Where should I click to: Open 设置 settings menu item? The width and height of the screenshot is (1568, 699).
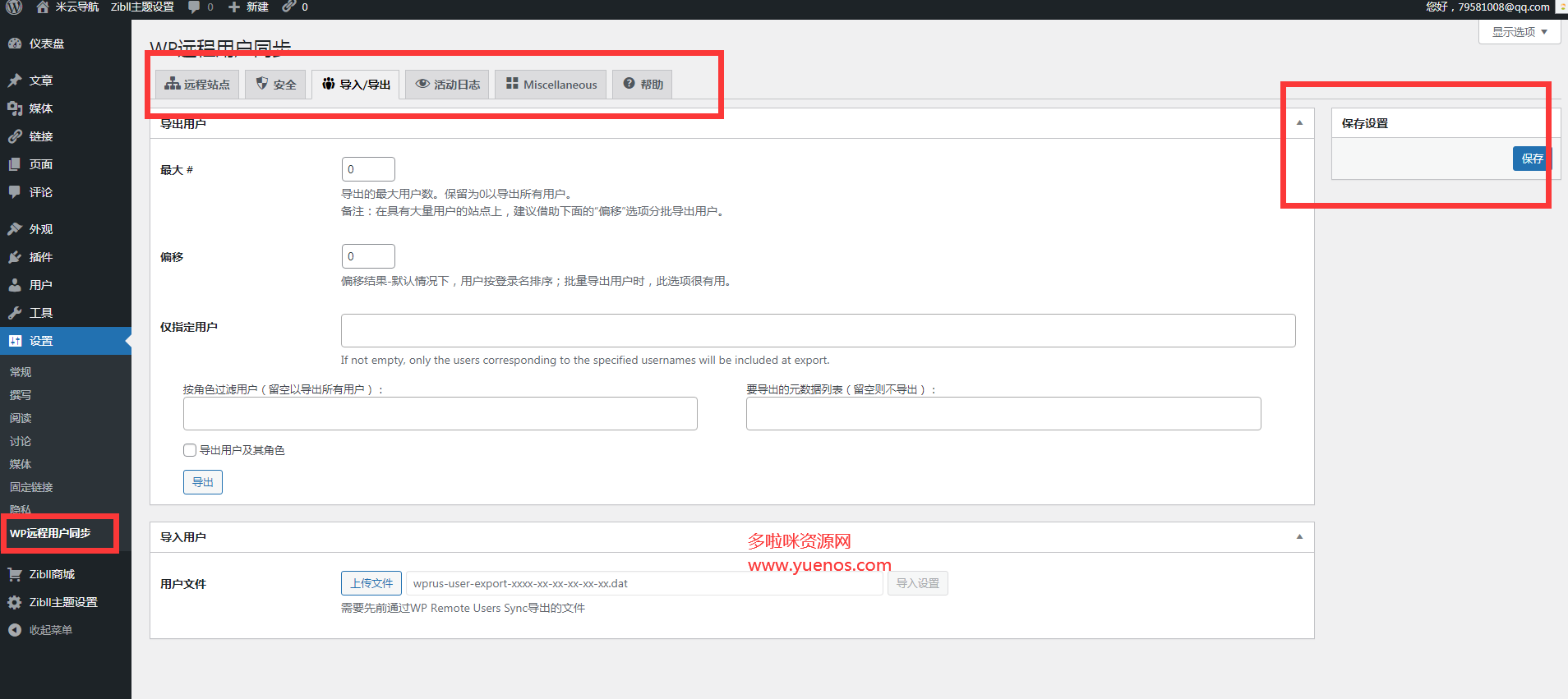(66, 341)
